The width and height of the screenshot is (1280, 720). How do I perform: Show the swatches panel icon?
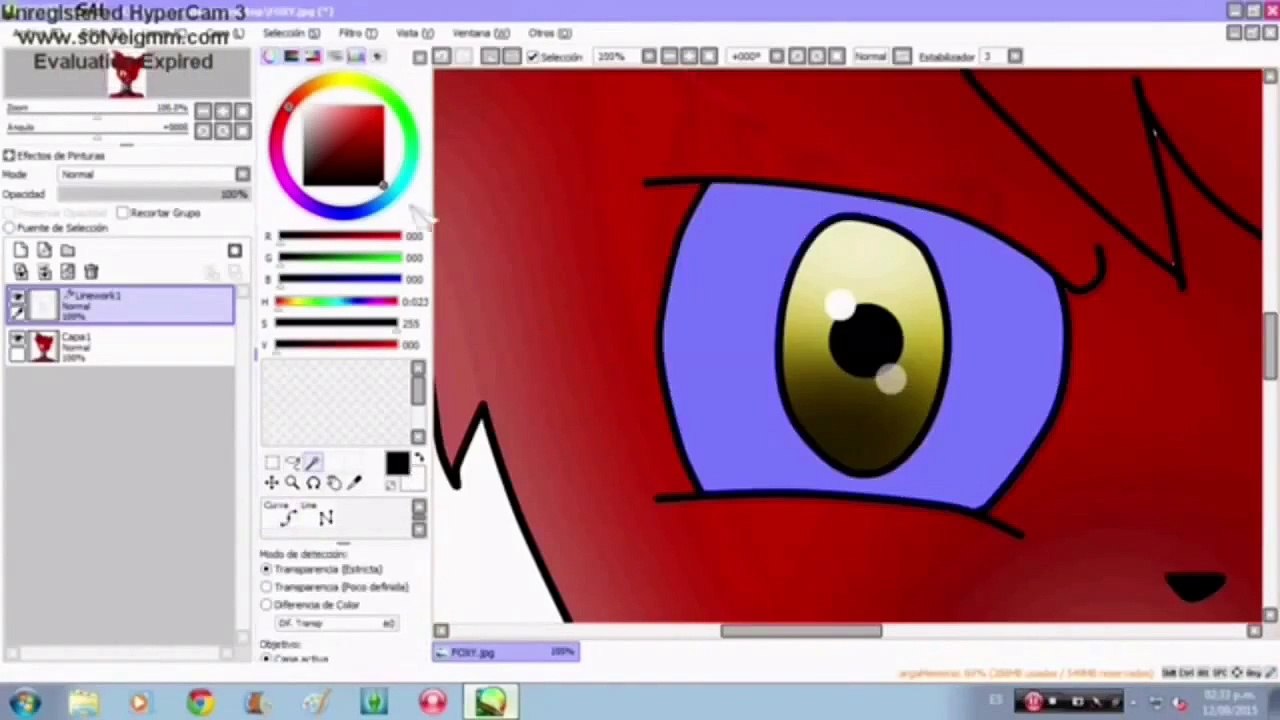(x=355, y=57)
